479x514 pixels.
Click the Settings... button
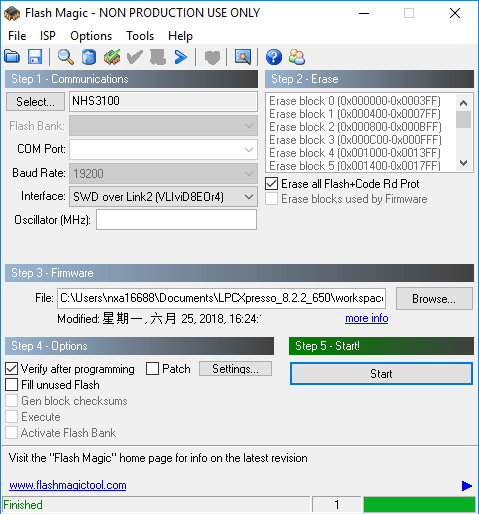pyautogui.click(x=235, y=369)
